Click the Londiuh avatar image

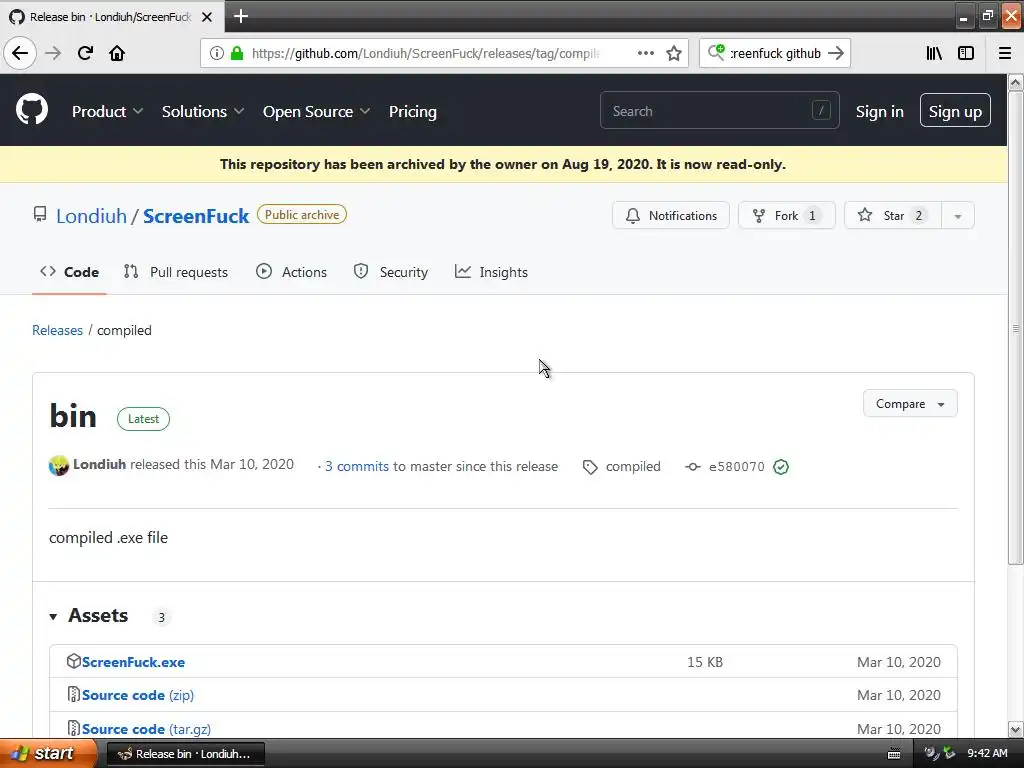click(59, 466)
